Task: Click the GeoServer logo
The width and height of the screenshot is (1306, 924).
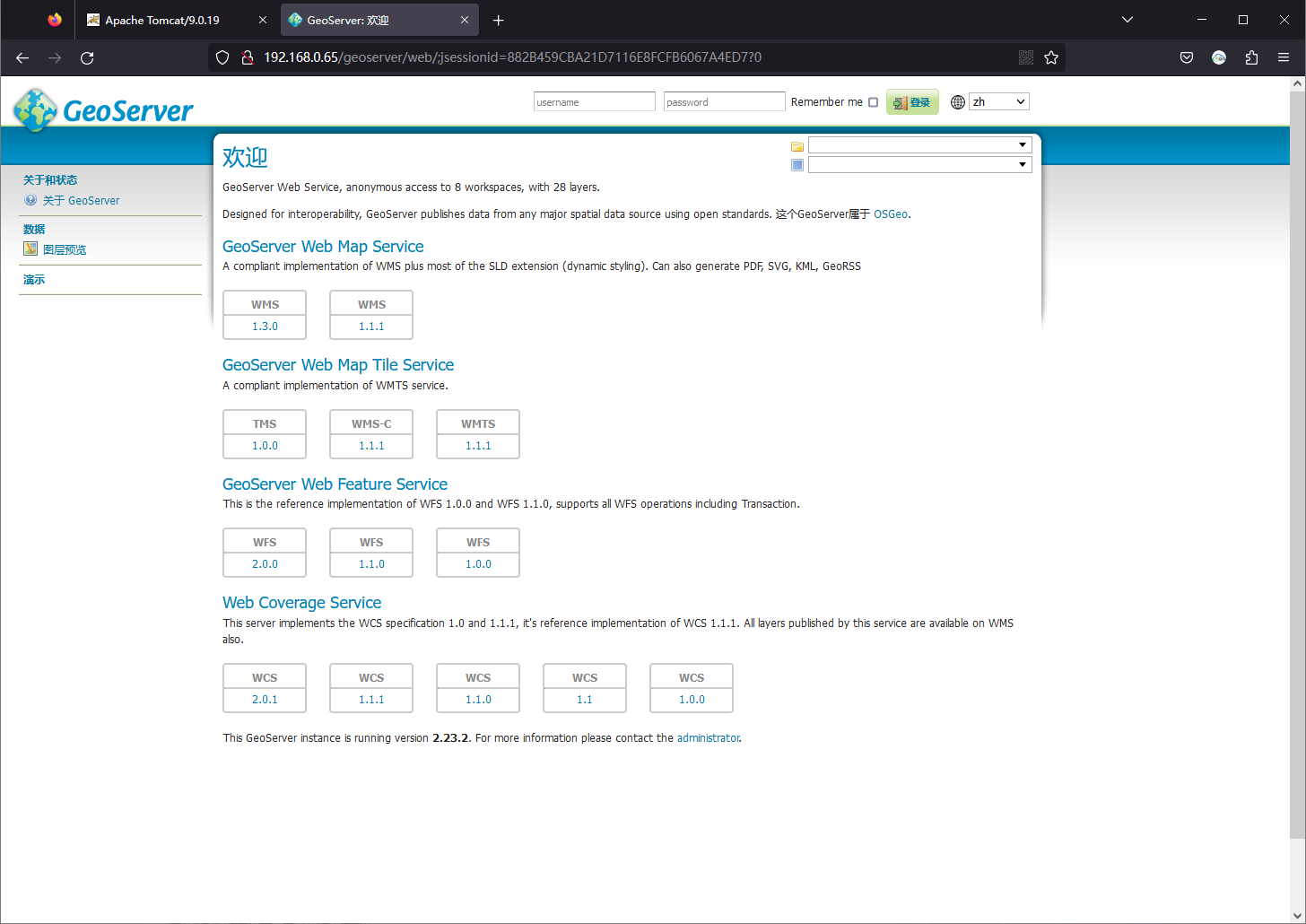Action: click(x=103, y=109)
